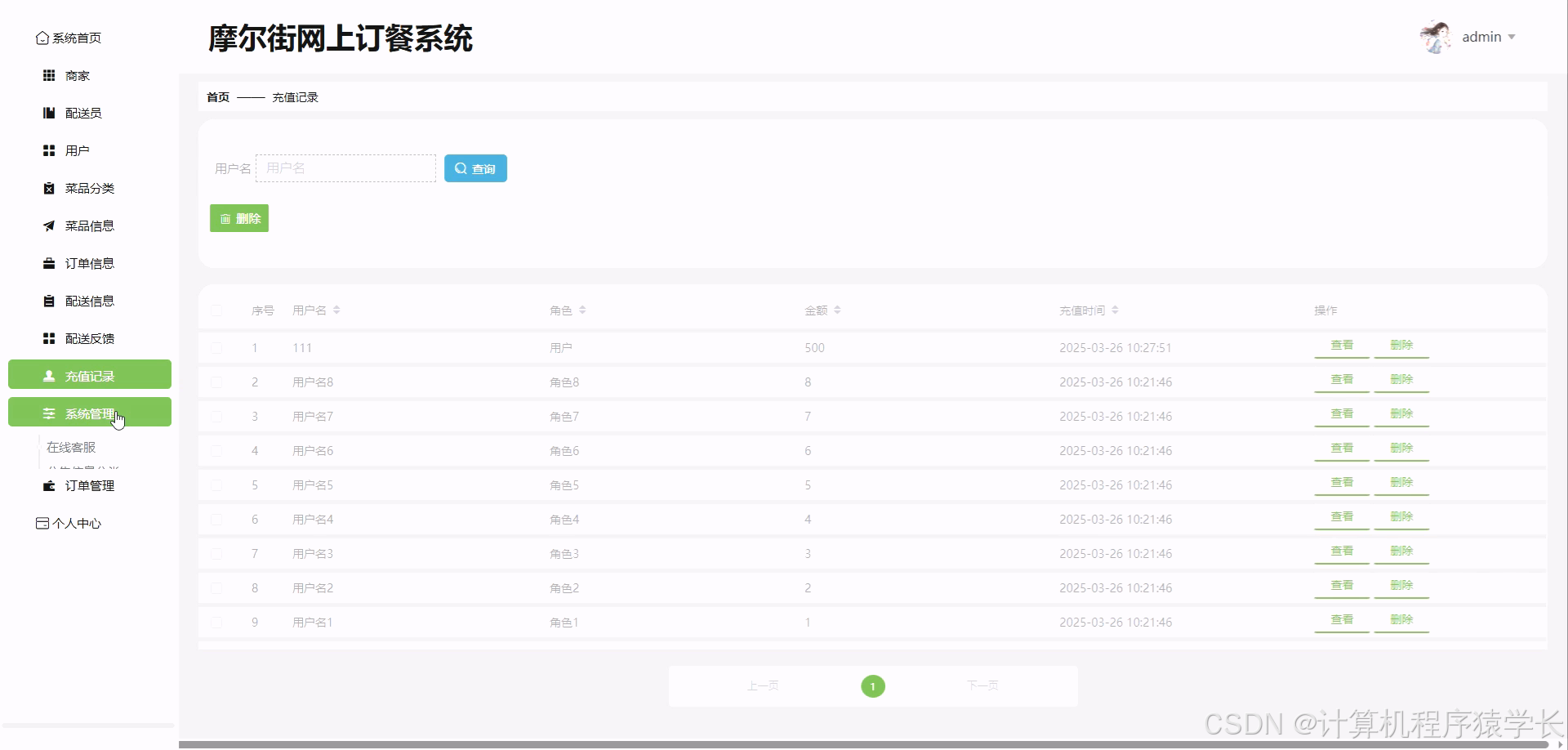Click the 角色8 cell
1568x750 pixels.
tap(564, 382)
